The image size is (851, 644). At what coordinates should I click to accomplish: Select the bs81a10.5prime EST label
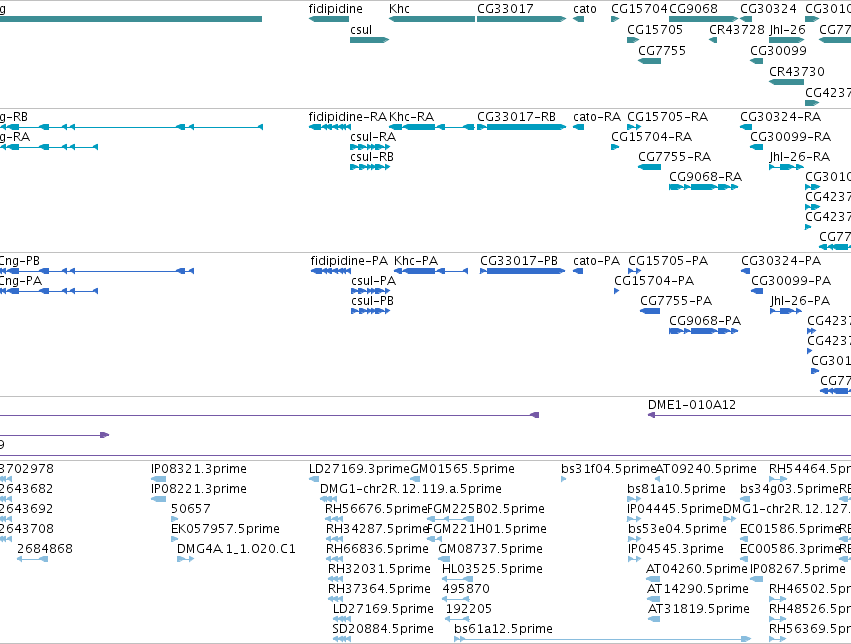coord(676,489)
